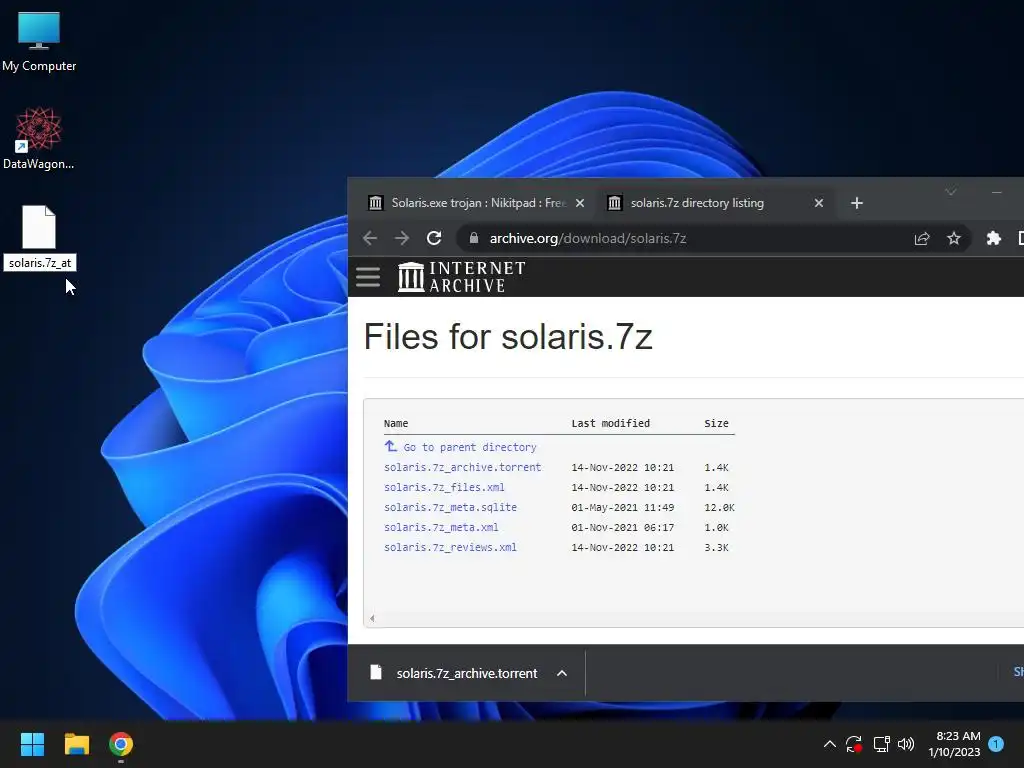1024x768 pixels.
Task: Open downloaded solaris.7z_archive.torrent file
Action: pyautogui.click(x=454, y=673)
